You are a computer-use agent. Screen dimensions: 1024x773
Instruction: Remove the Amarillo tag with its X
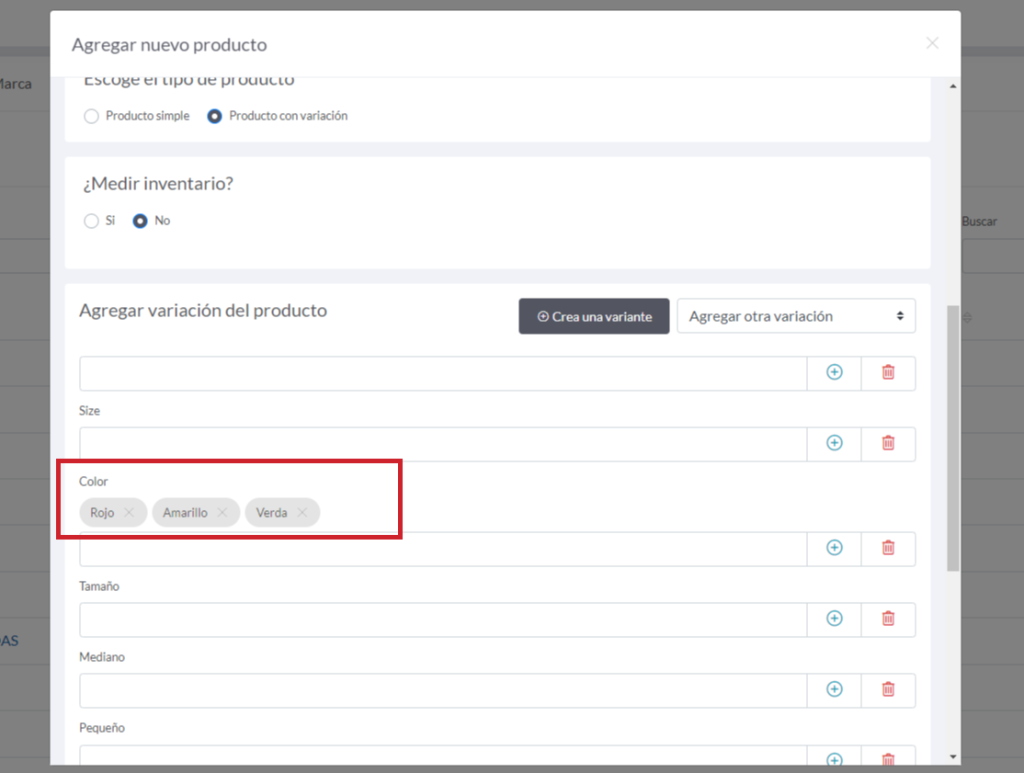tap(222, 513)
